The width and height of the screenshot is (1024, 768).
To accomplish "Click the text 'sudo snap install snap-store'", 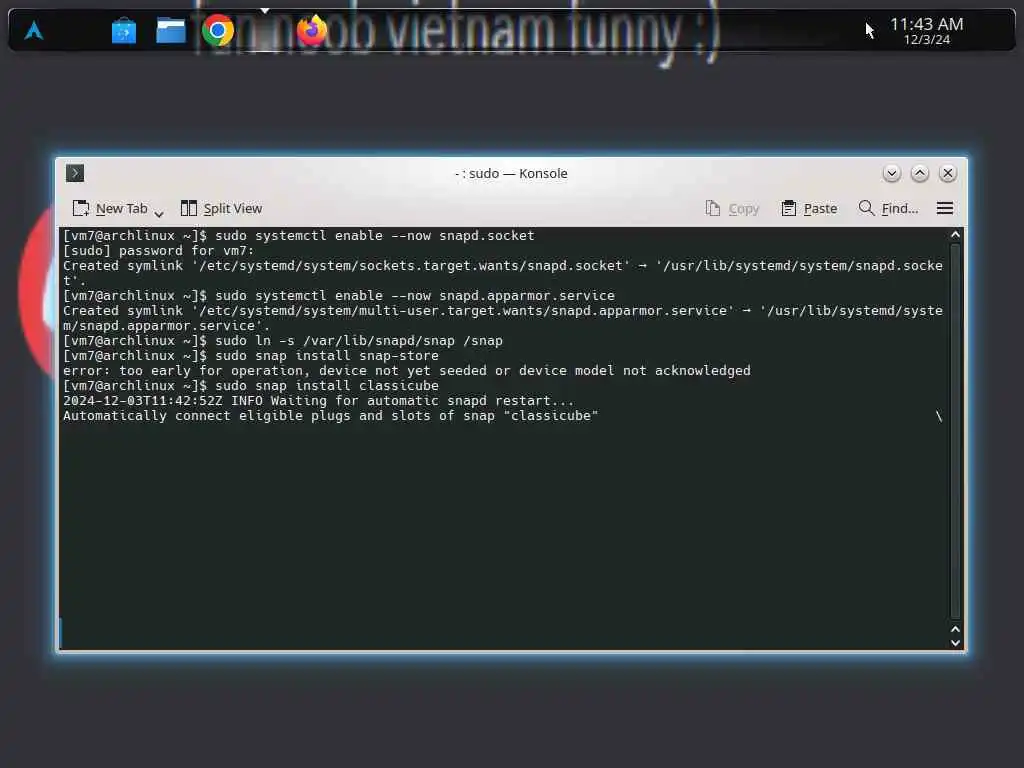I will (x=327, y=356).
